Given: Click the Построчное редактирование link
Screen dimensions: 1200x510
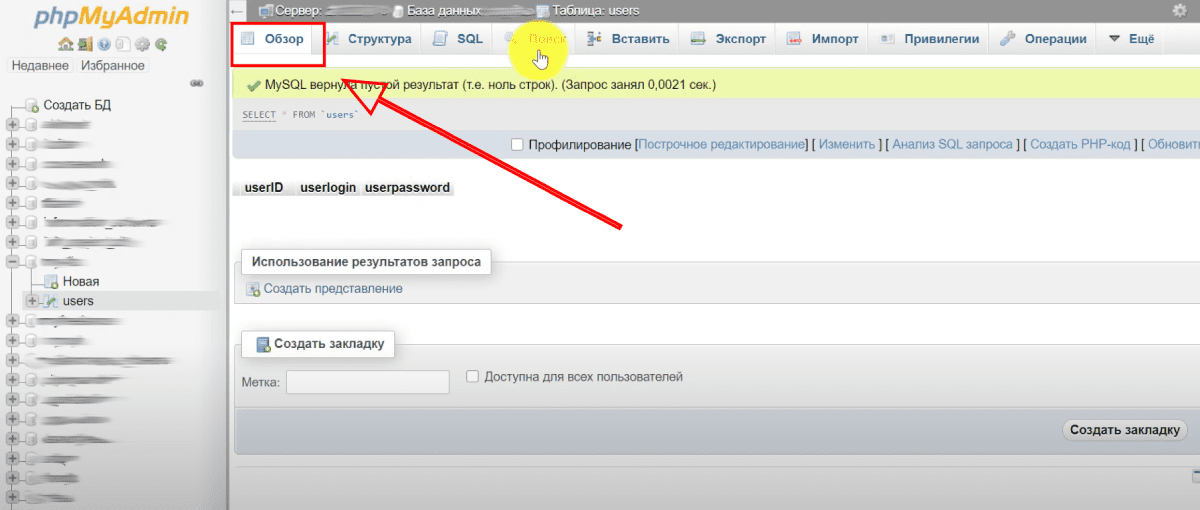Looking at the screenshot, I should [721, 145].
